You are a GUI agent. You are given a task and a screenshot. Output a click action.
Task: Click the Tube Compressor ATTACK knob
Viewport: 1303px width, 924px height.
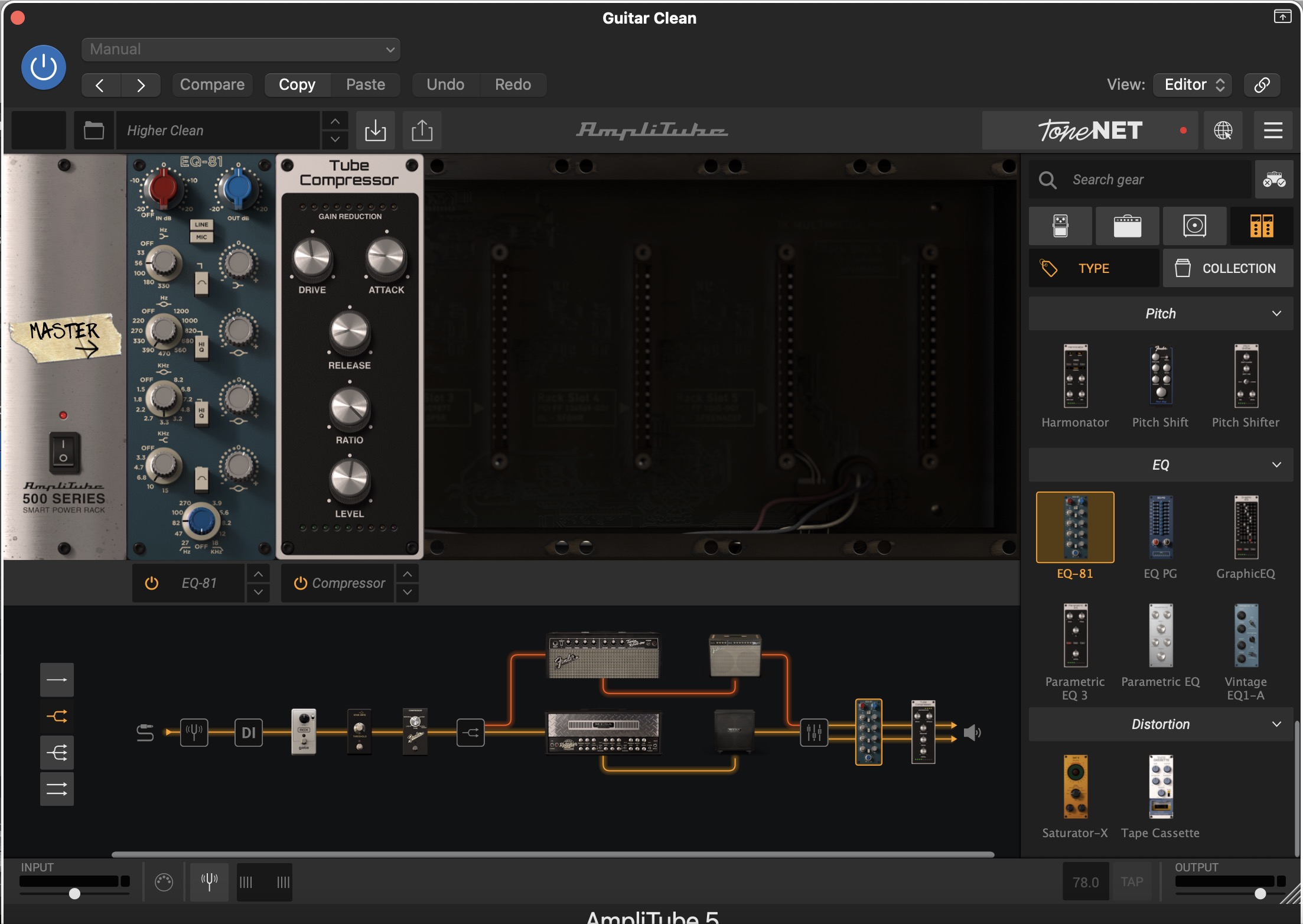click(386, 258)
